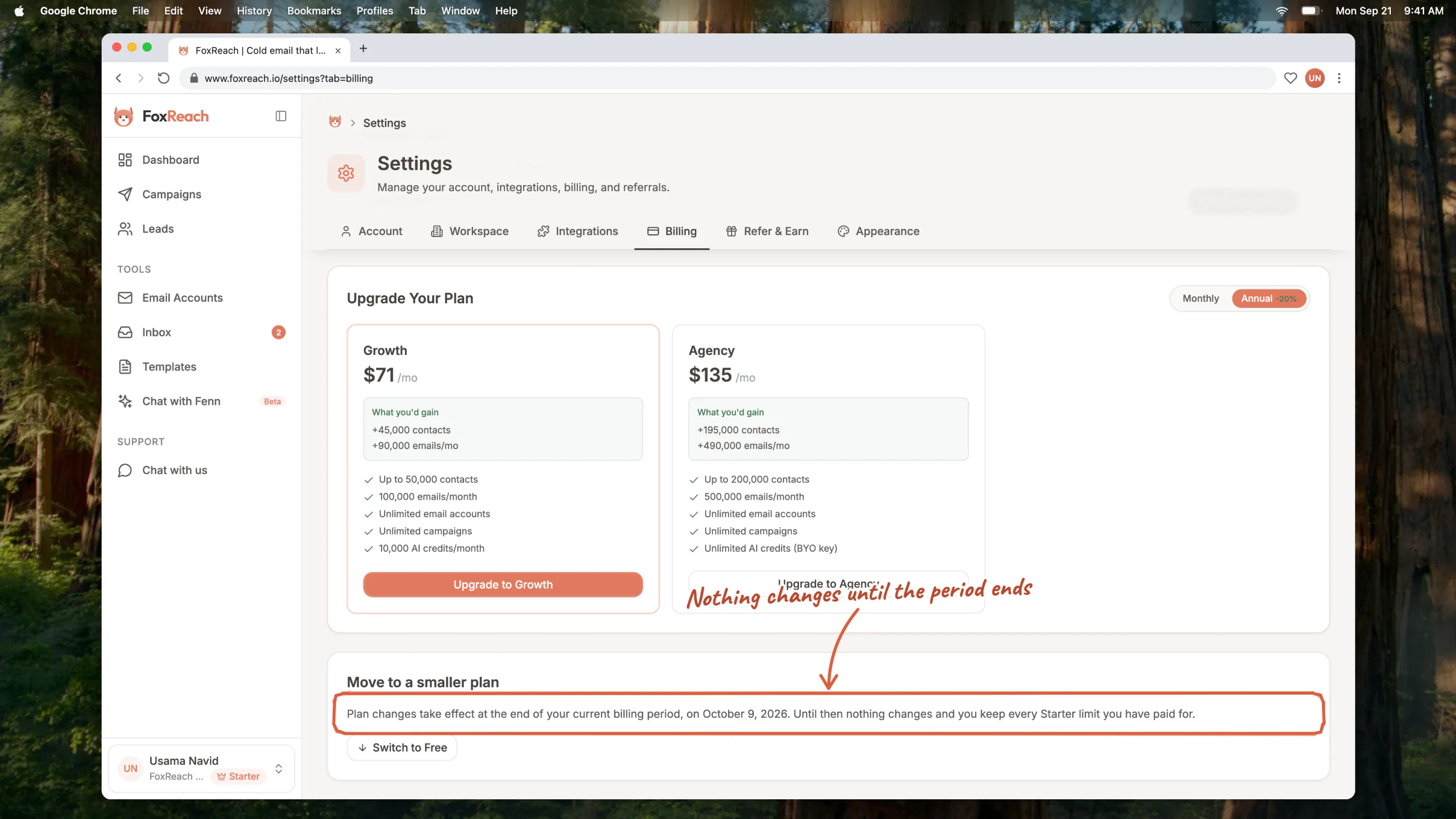This screenshot has width=1456, height=819.
Task: Click the Agency $135 price
Action: tap(710, 375)
